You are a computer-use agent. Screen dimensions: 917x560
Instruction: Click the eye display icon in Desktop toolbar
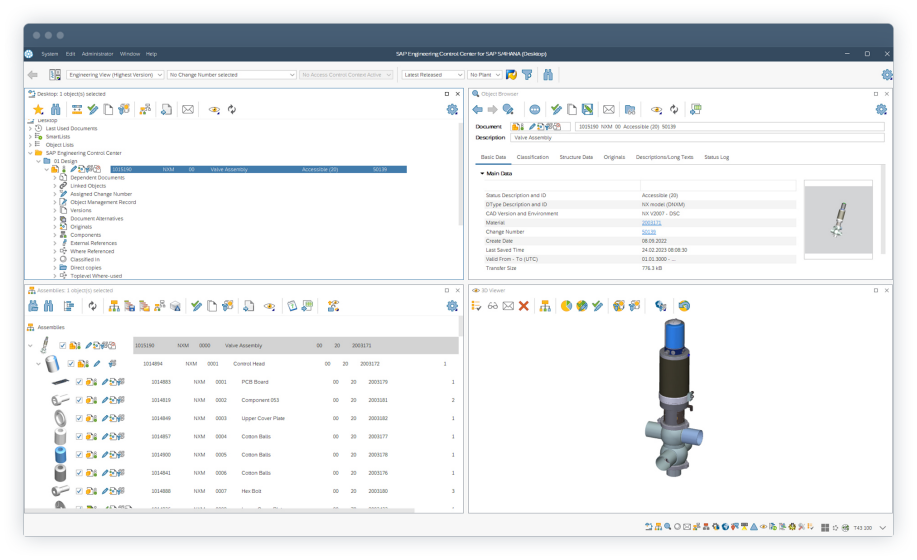pos(215,109)
